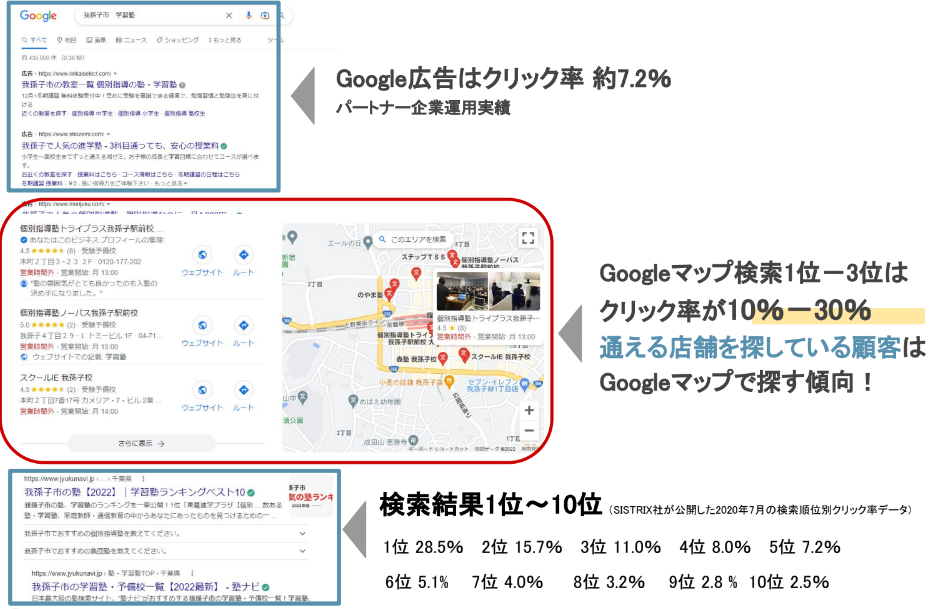Click the エールの丘 map marker

[x=370, y=242]
